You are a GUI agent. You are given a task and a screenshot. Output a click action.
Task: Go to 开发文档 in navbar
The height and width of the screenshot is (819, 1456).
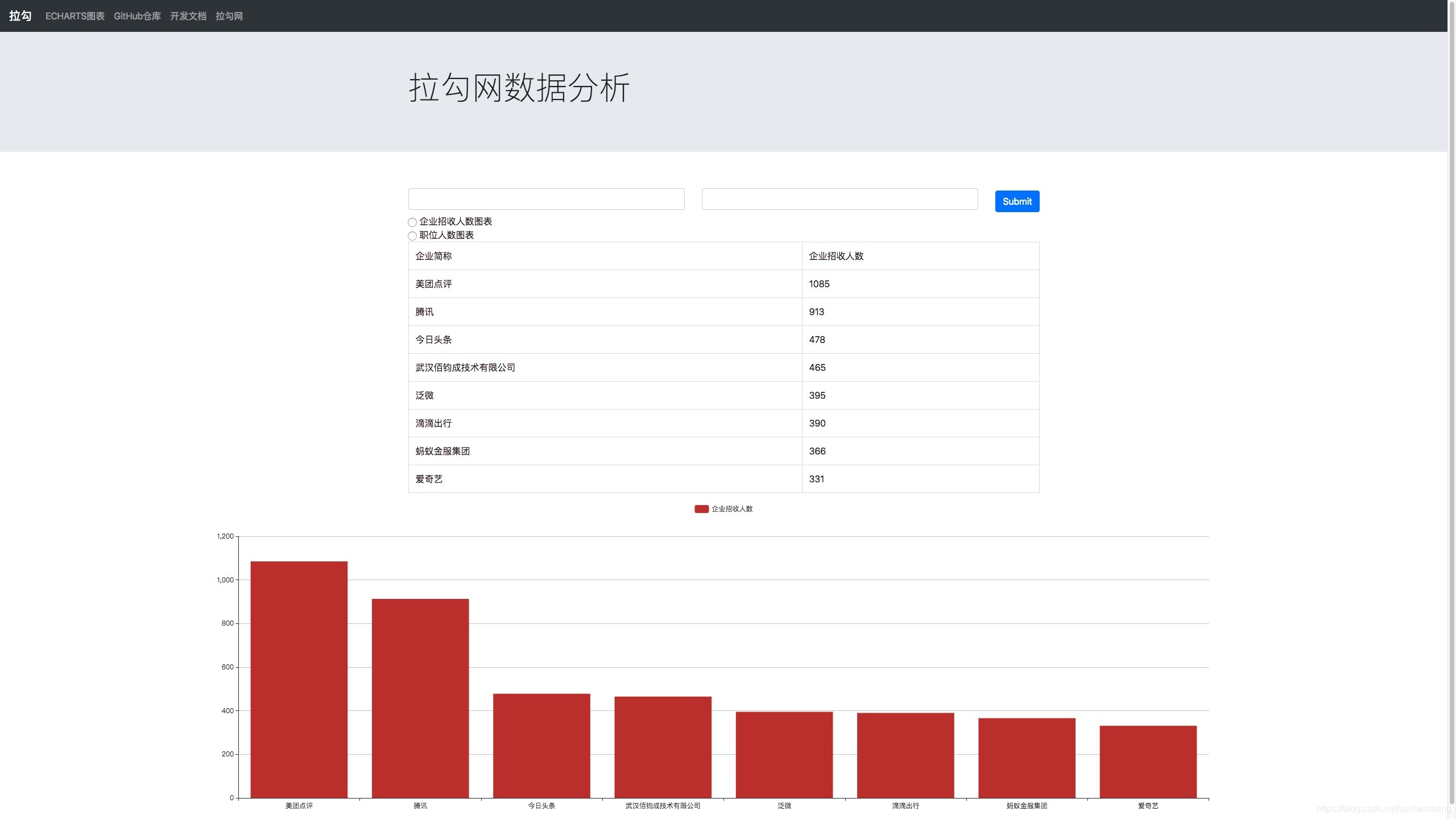(x=188, y=16)
